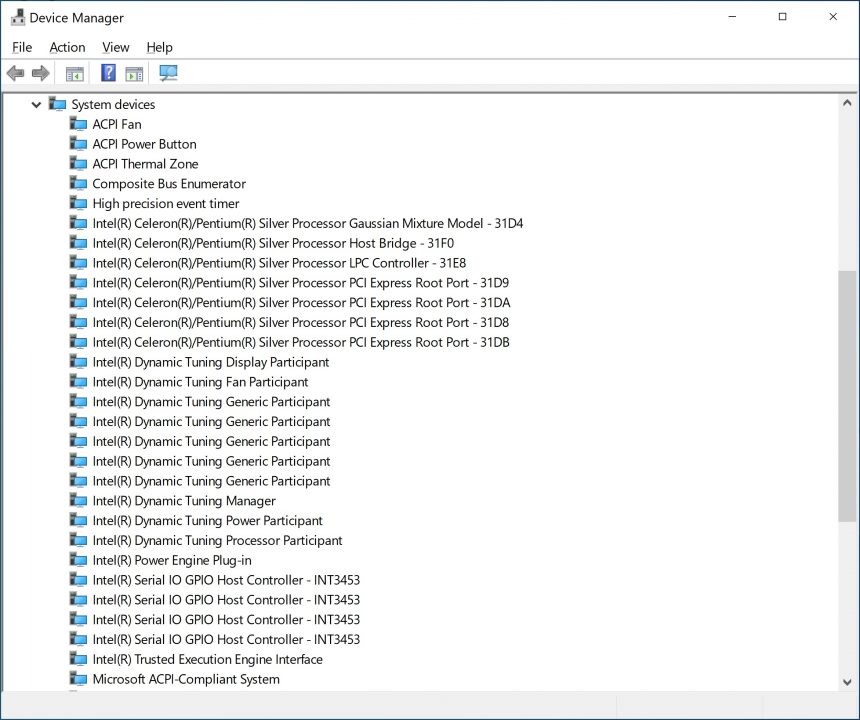Select Intel(R) Trusted Execution Engine Interface
Image resolution: width=860 pixels, height=720 pixels.
[x=208, y=659]
